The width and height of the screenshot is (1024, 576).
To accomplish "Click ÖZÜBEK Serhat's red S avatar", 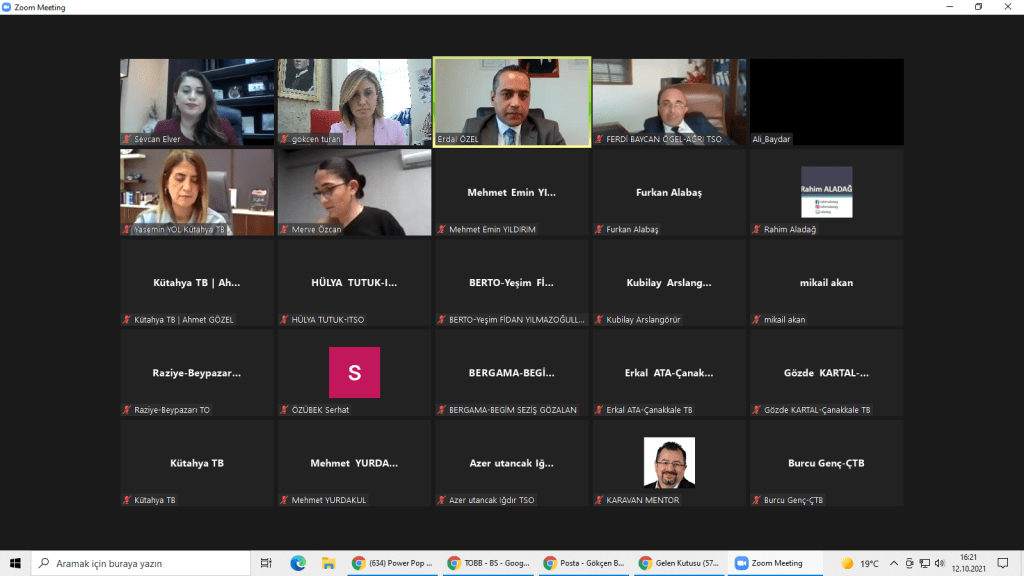I will (354, 373).
